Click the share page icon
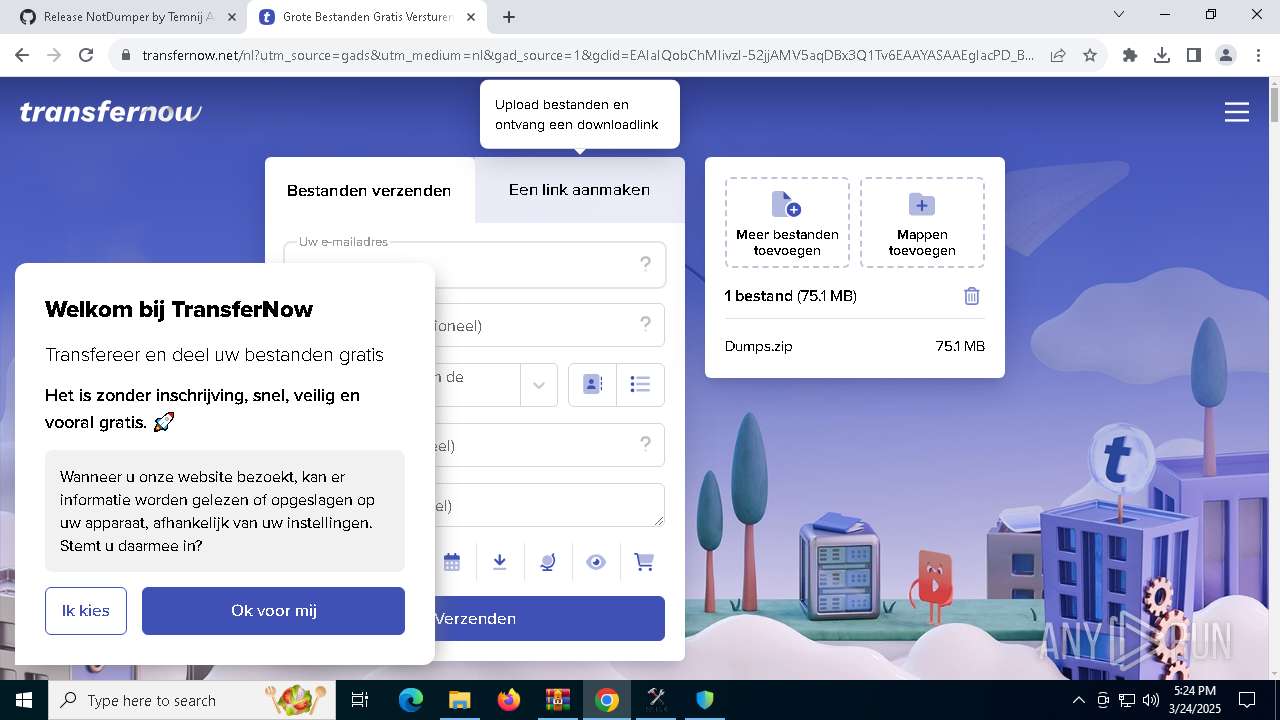 point(1058,55)
